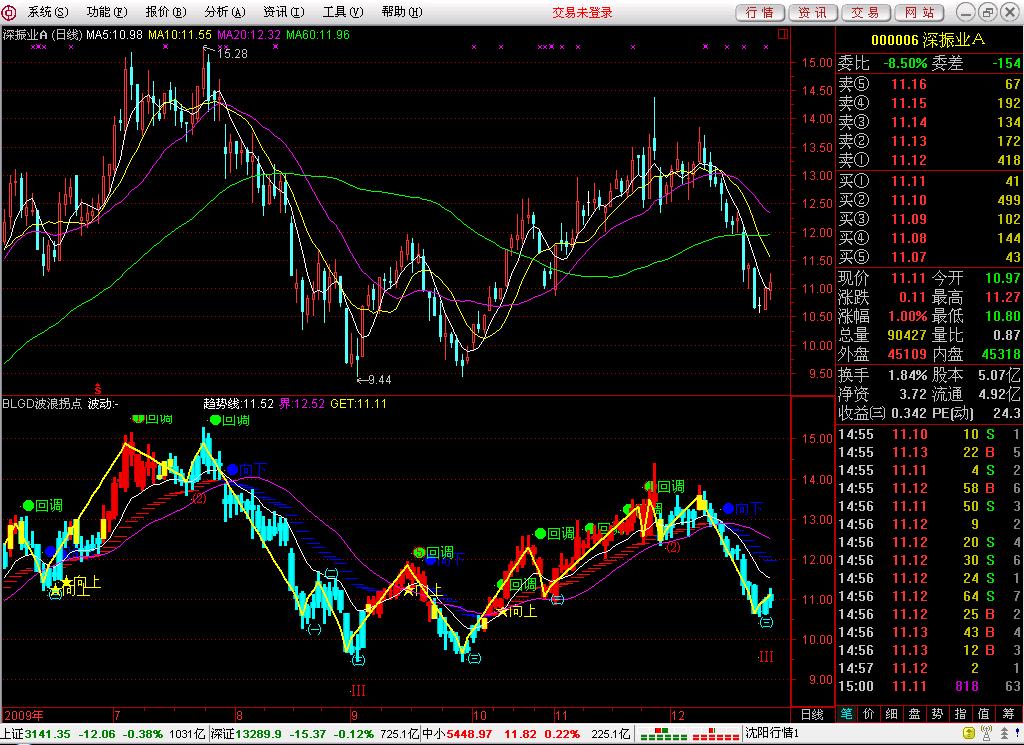Click the 卖⑤ 11.16 ask row
Viewport: 1024px width, 745px height.
[929, 84]
